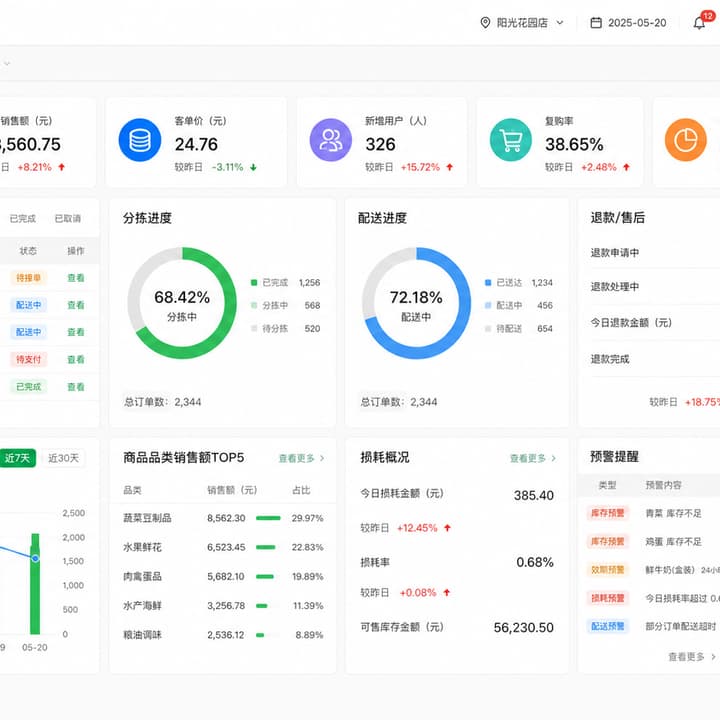Click the 占比 column header

[301, 490]
